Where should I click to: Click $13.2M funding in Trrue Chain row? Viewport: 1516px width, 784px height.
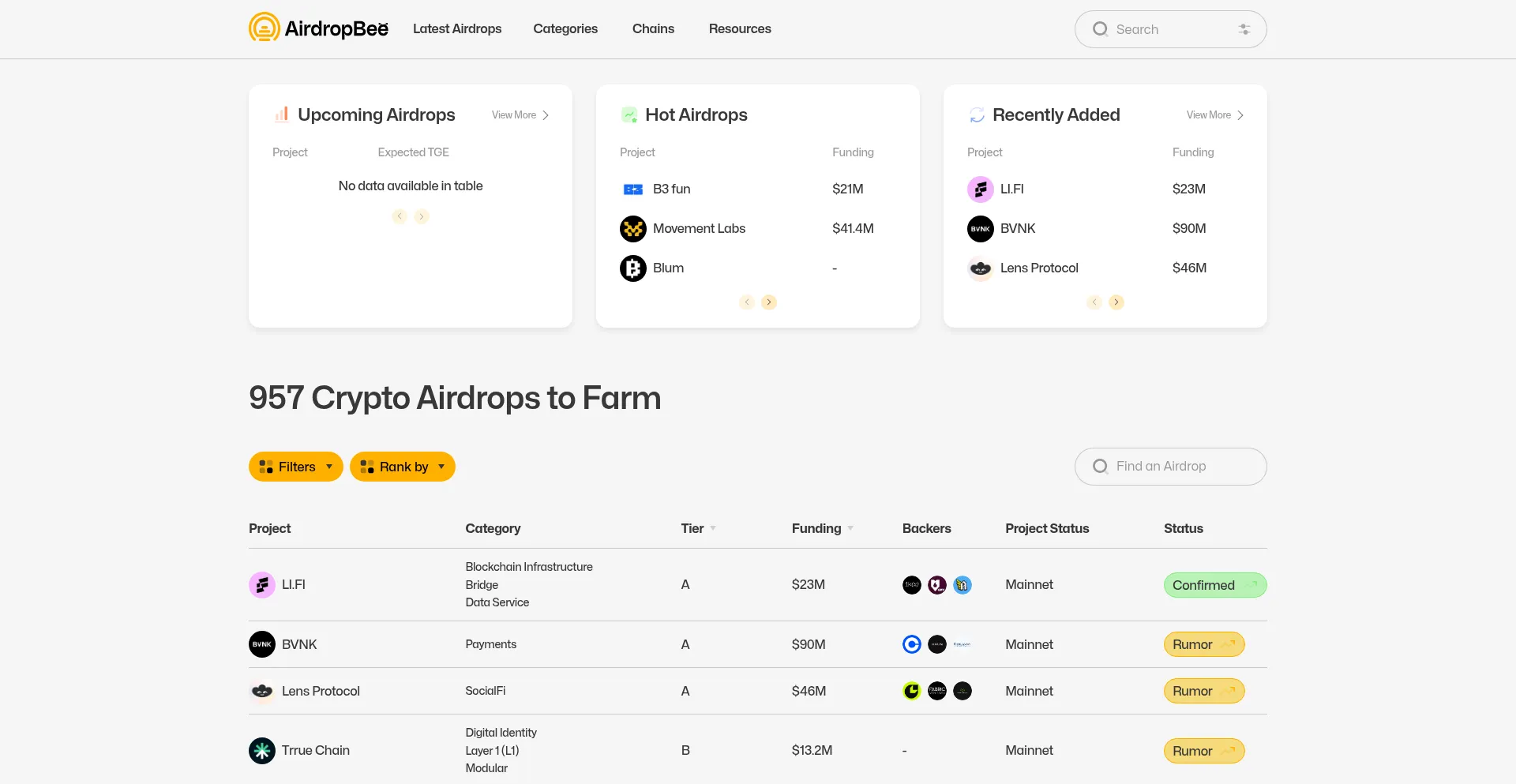(x=812, y=751)
